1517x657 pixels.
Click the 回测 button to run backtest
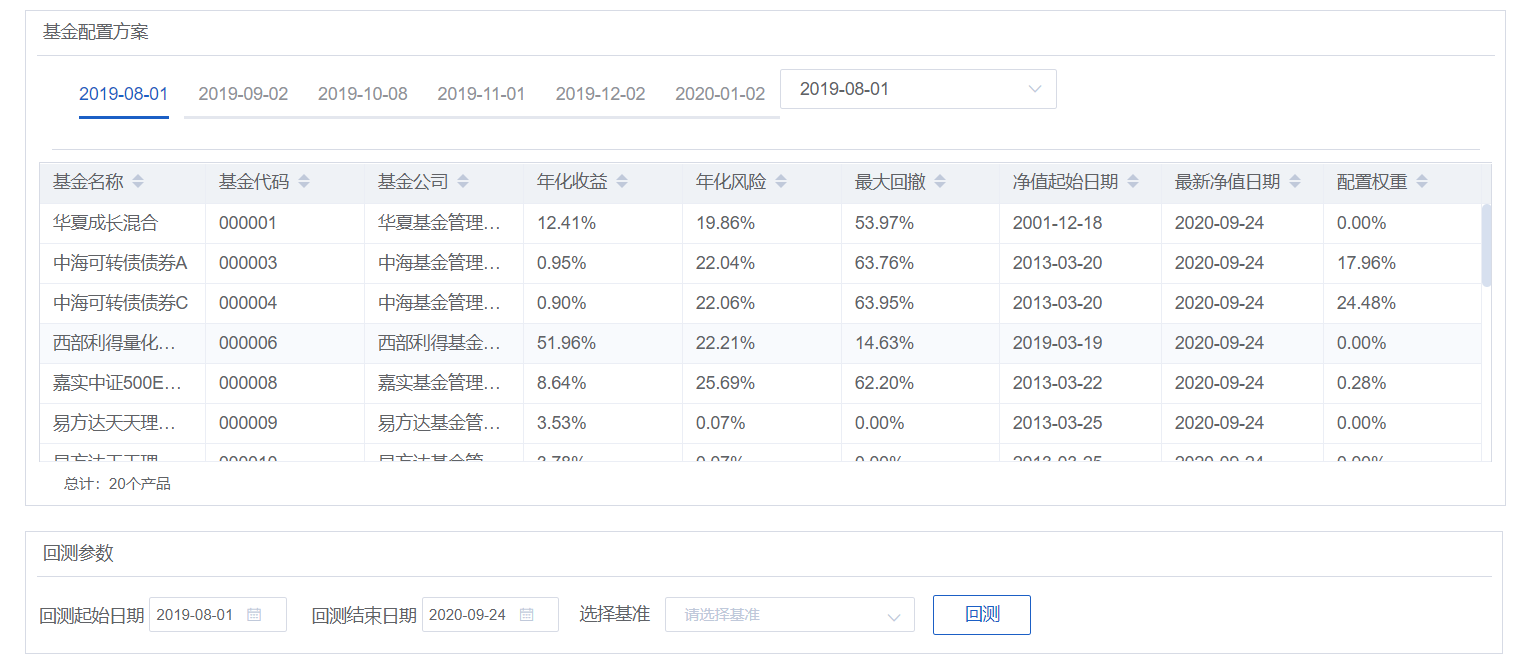tap(981, 614)
